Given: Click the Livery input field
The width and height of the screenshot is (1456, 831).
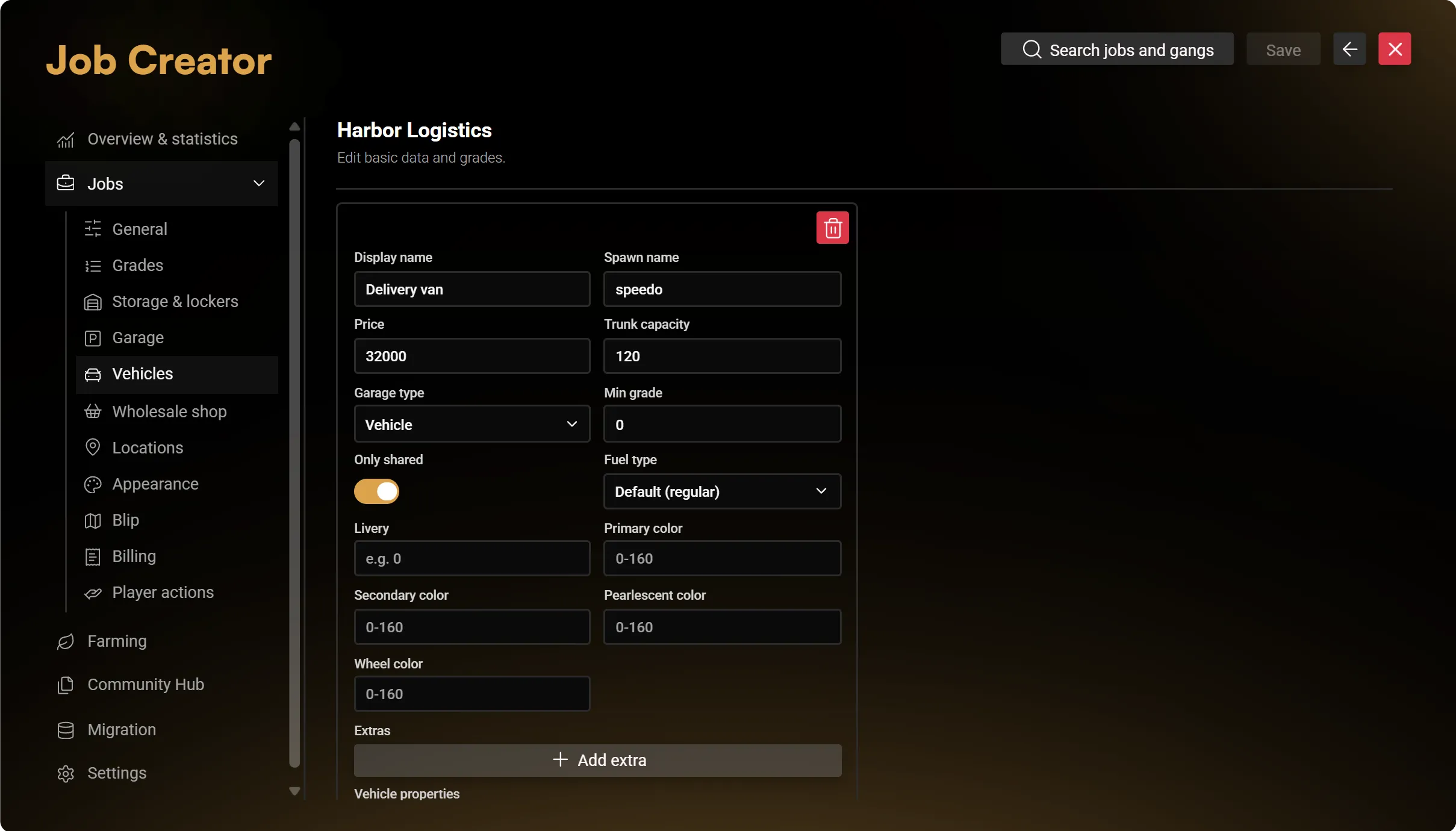Looking at the screenshot, I should pos(472,558).
